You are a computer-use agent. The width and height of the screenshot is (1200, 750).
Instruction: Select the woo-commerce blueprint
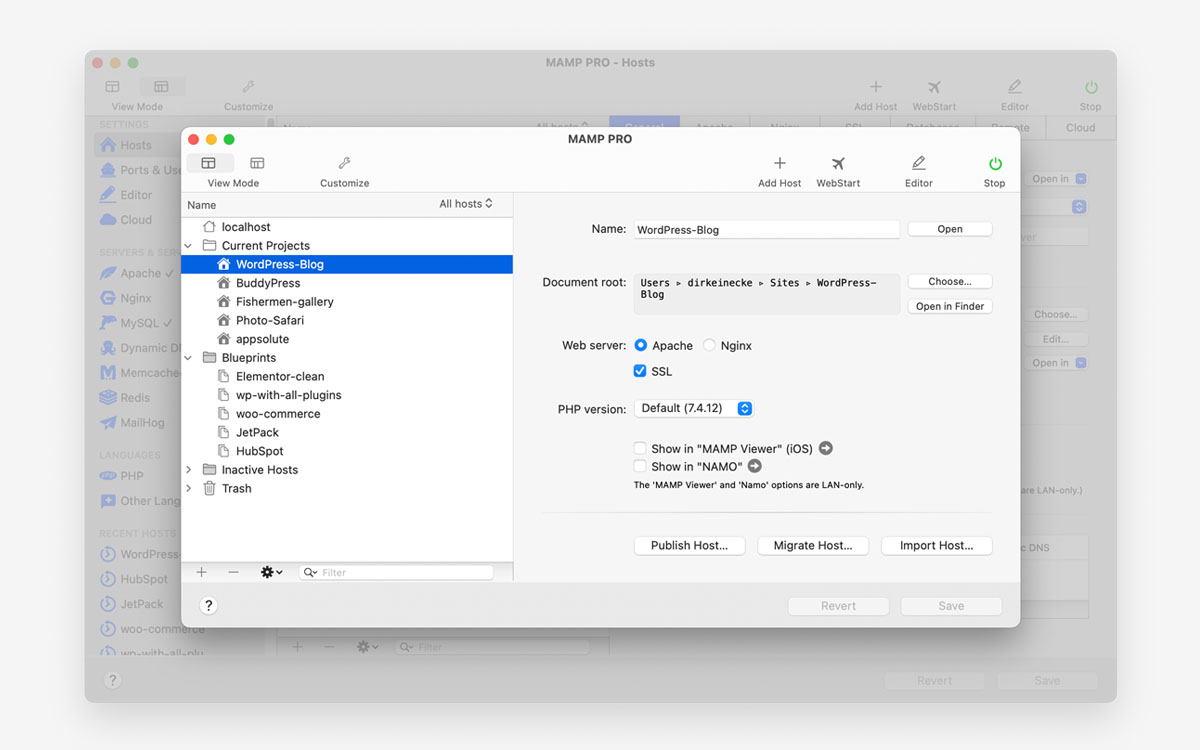click(x=347, y=414)
